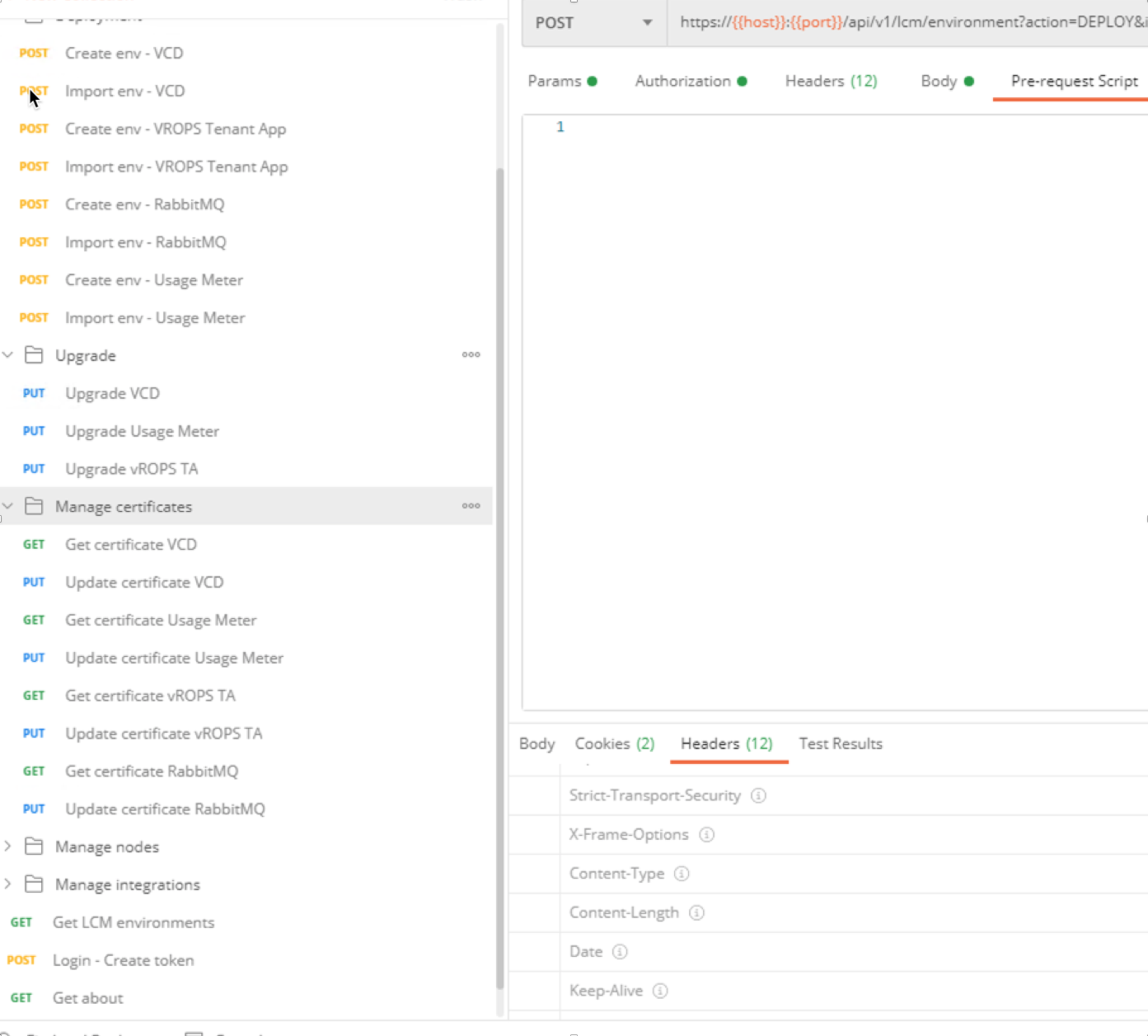The height and width of the screenshot is (1036, 1148).
Task: Open the POST method dropdown
Action: click(x=593, y=23)
